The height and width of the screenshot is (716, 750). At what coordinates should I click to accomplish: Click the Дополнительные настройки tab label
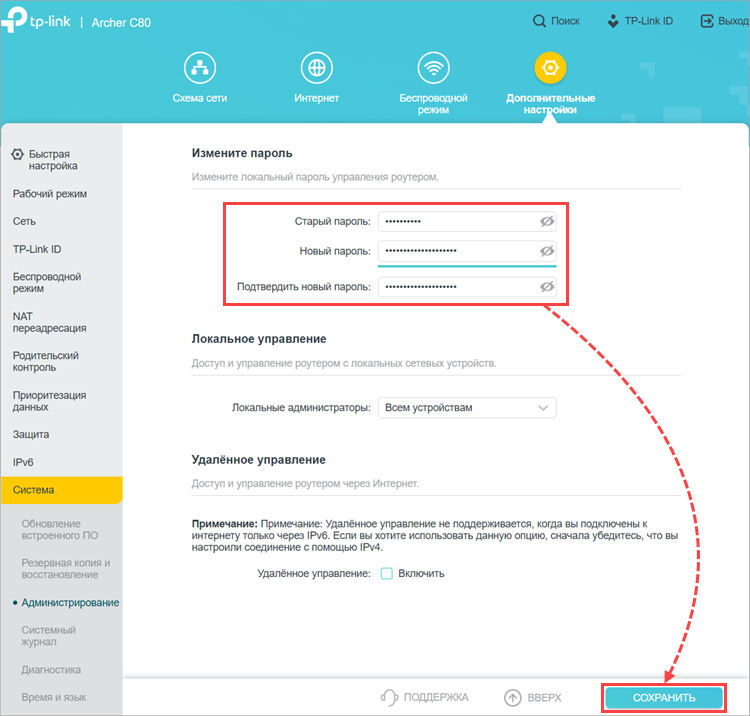(551, 104)
